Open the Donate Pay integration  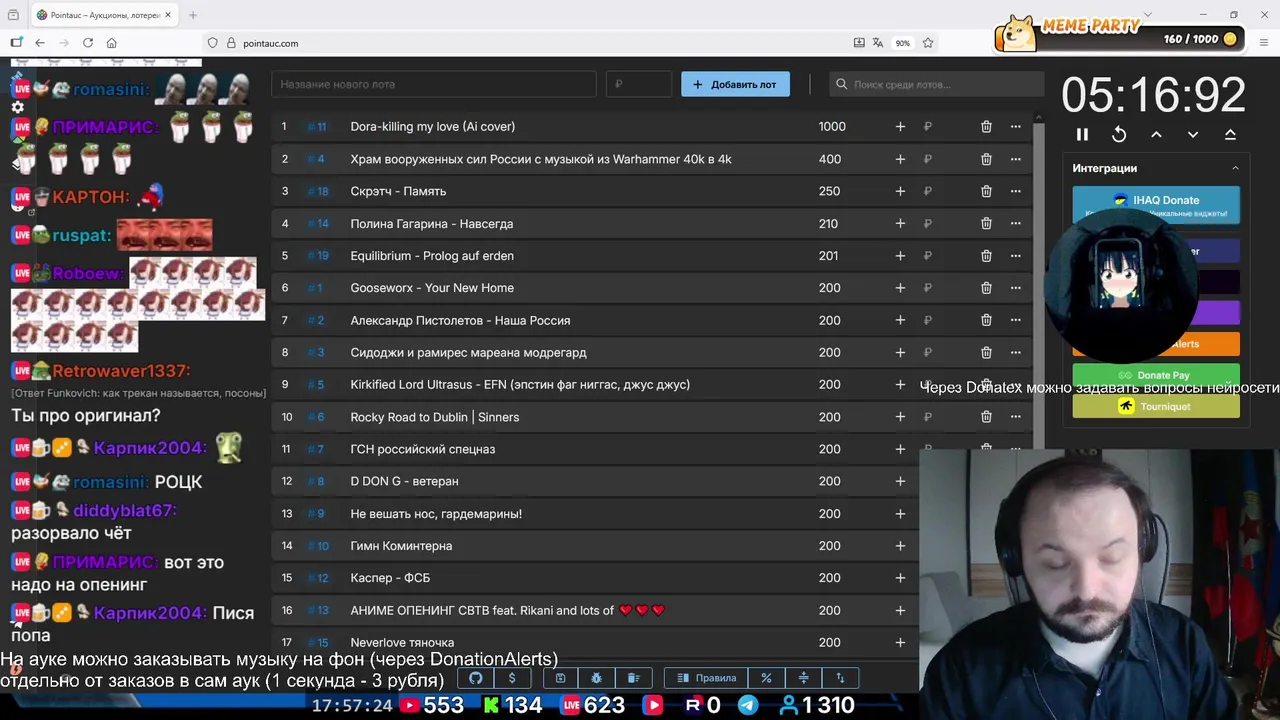click(x=1156, y=375)
